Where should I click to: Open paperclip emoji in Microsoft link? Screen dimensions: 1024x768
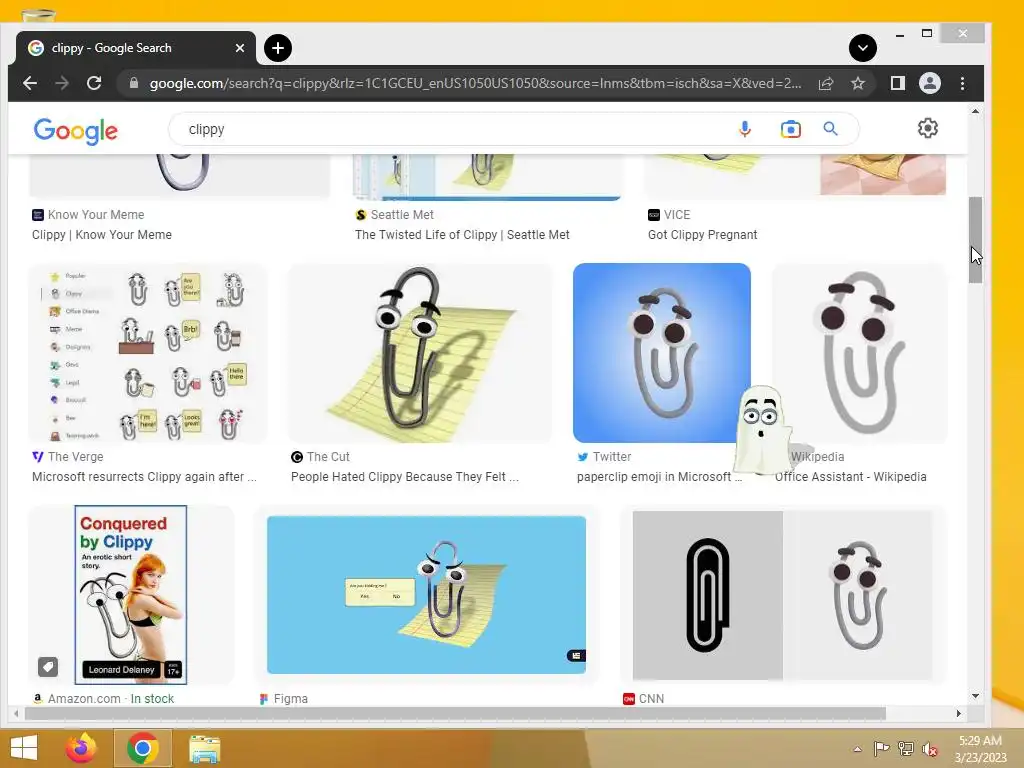[660, 477]
